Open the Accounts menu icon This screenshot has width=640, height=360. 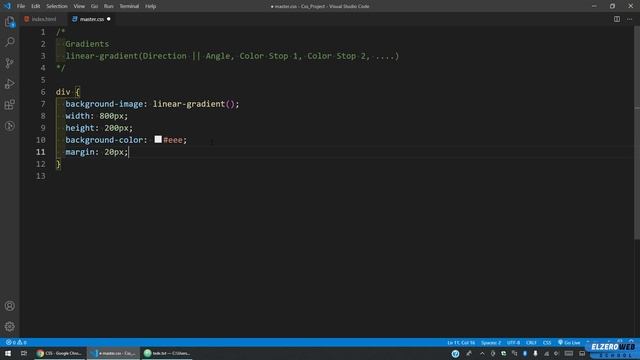tap(10, 306)
